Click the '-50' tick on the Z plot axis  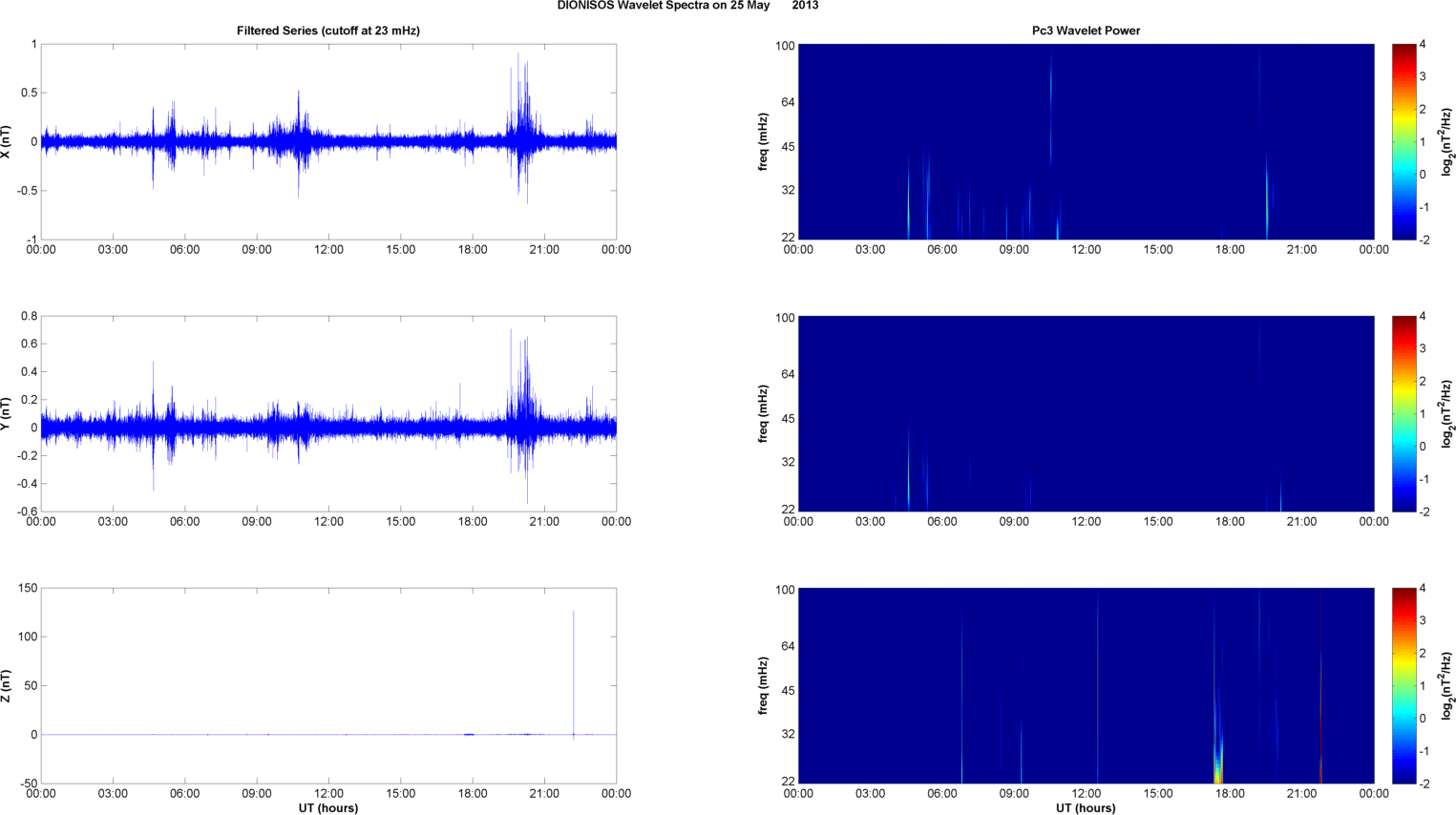tap(28, 784)
